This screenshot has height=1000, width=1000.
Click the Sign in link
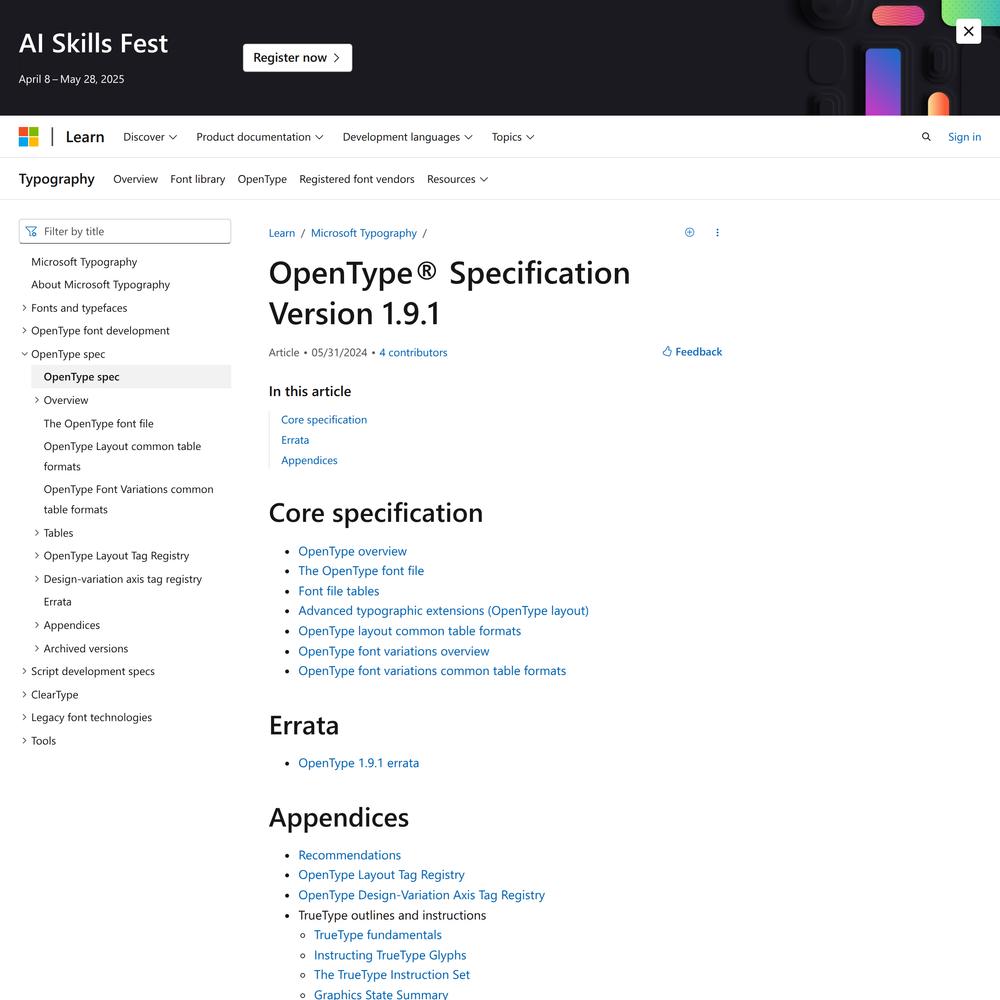(964, 136)
